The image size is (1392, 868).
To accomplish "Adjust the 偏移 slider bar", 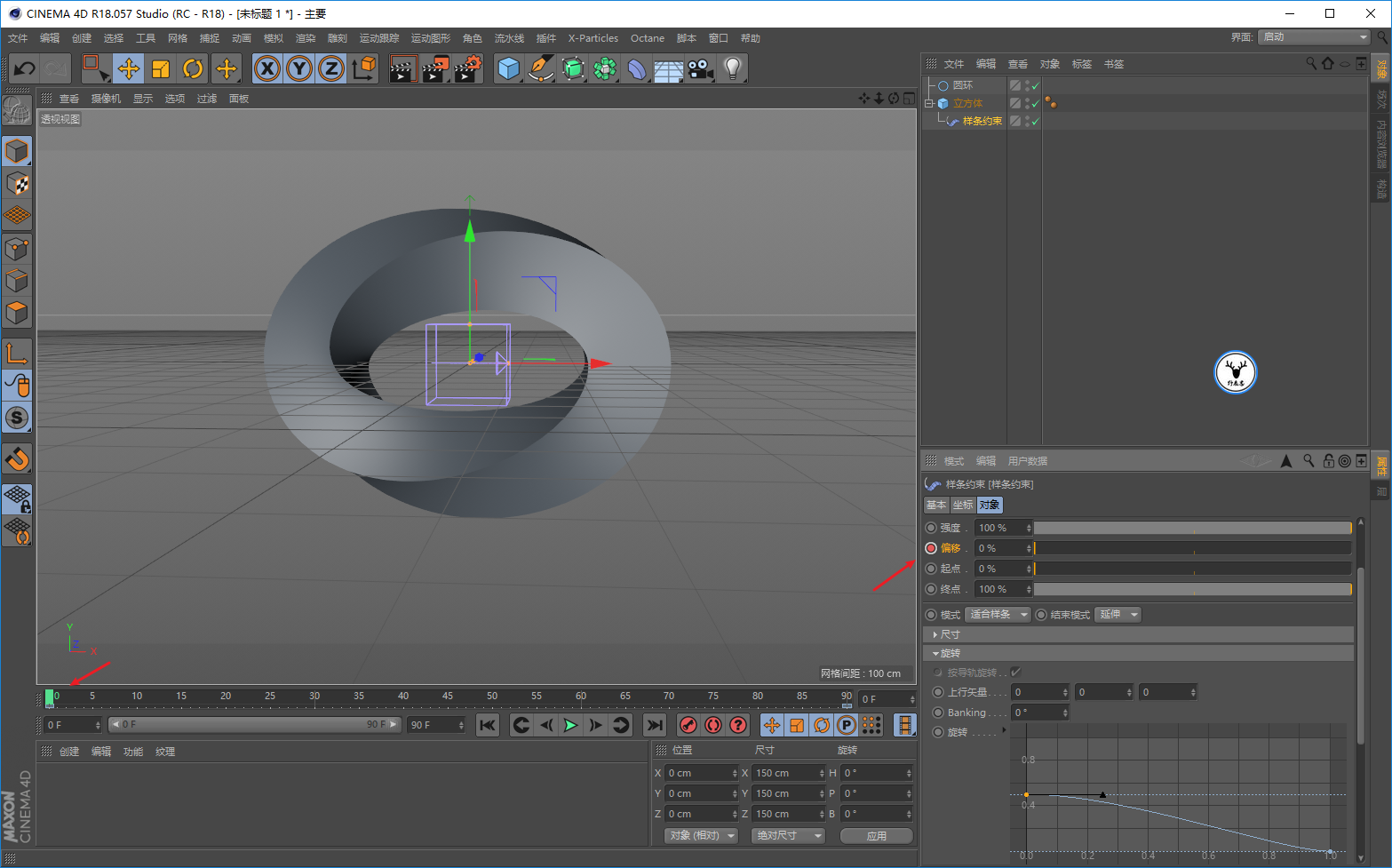I will tap(1192, 548).
